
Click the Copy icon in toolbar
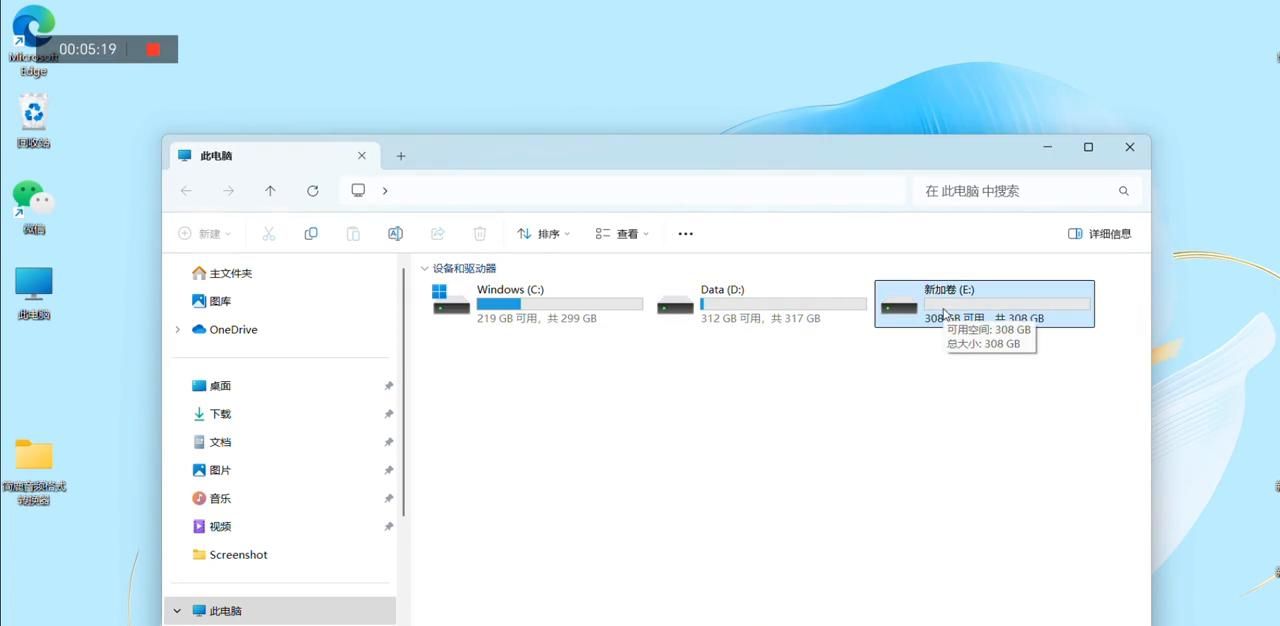[311, 234]
